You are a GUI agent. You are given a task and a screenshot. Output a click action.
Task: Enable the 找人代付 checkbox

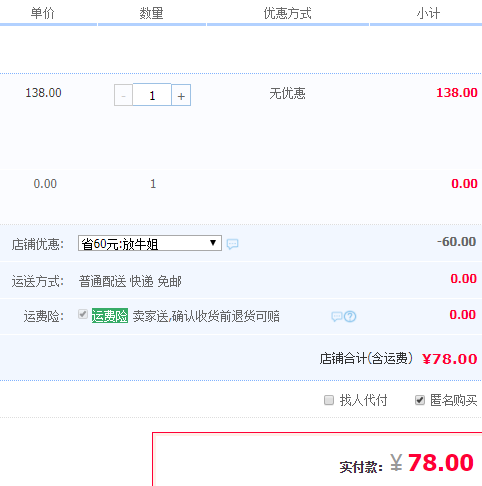[x=329, y=400]
